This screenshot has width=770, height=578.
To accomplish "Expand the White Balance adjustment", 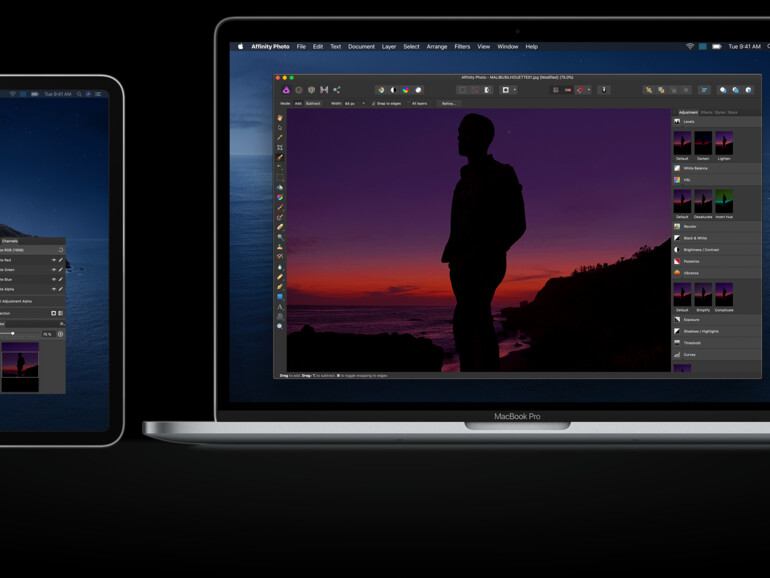I will [716, 168].
